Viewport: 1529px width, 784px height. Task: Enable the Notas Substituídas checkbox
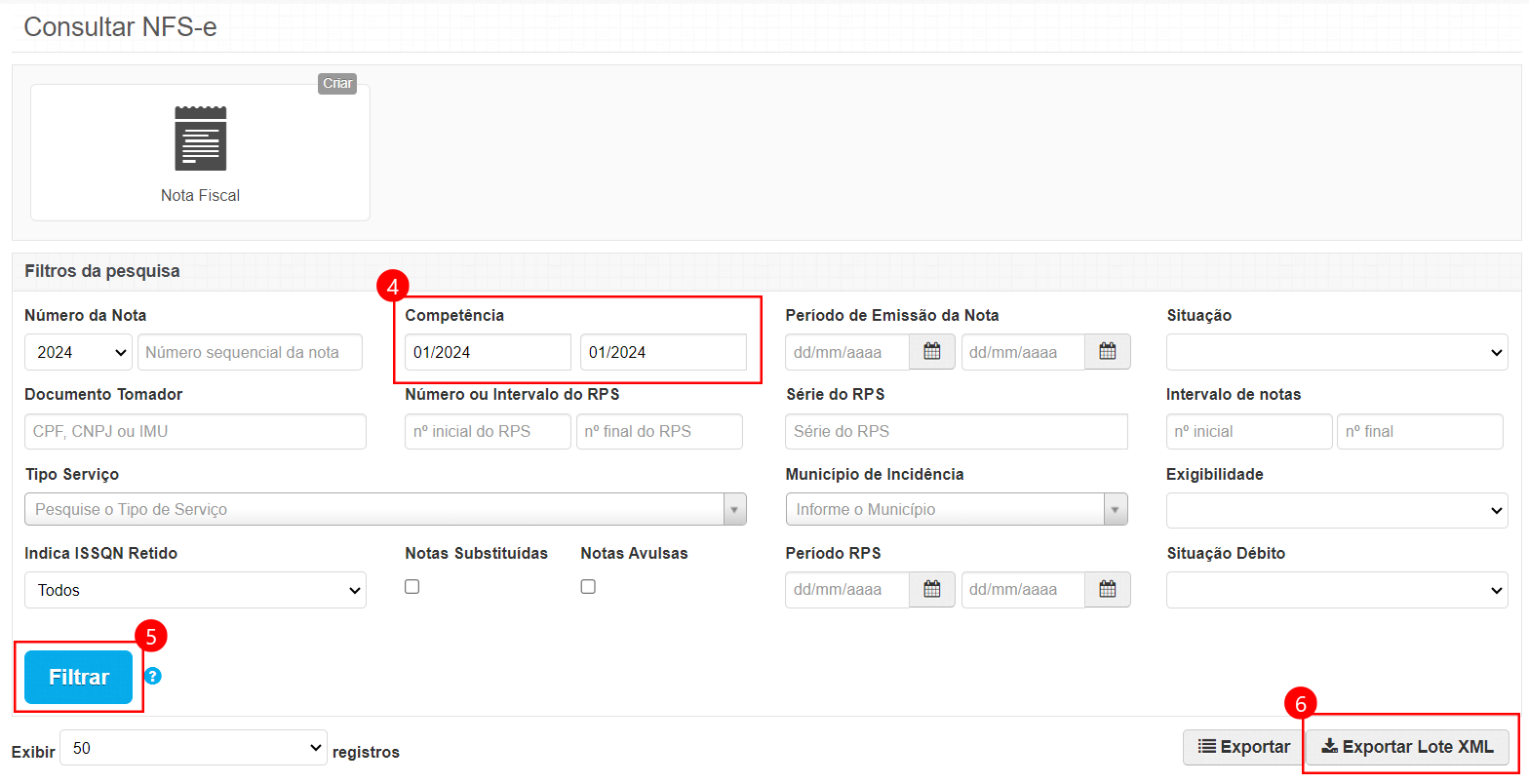click(x=412, y=586)
